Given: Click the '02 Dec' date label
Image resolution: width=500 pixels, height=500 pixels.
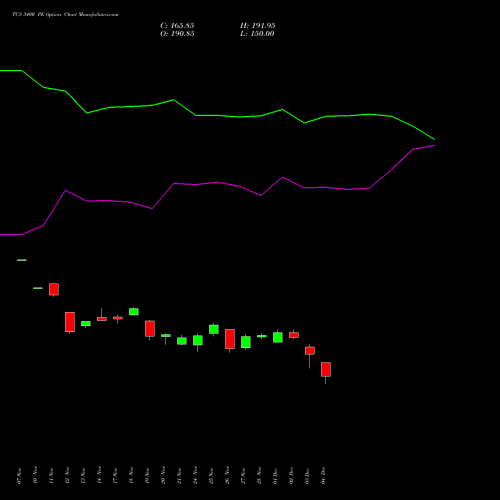Looking at the screenshot, I should tap(291, 476).
